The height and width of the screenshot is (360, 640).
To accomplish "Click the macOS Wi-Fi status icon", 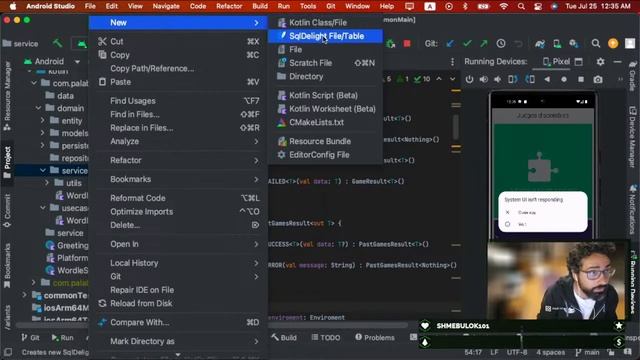I will [504, 6].
